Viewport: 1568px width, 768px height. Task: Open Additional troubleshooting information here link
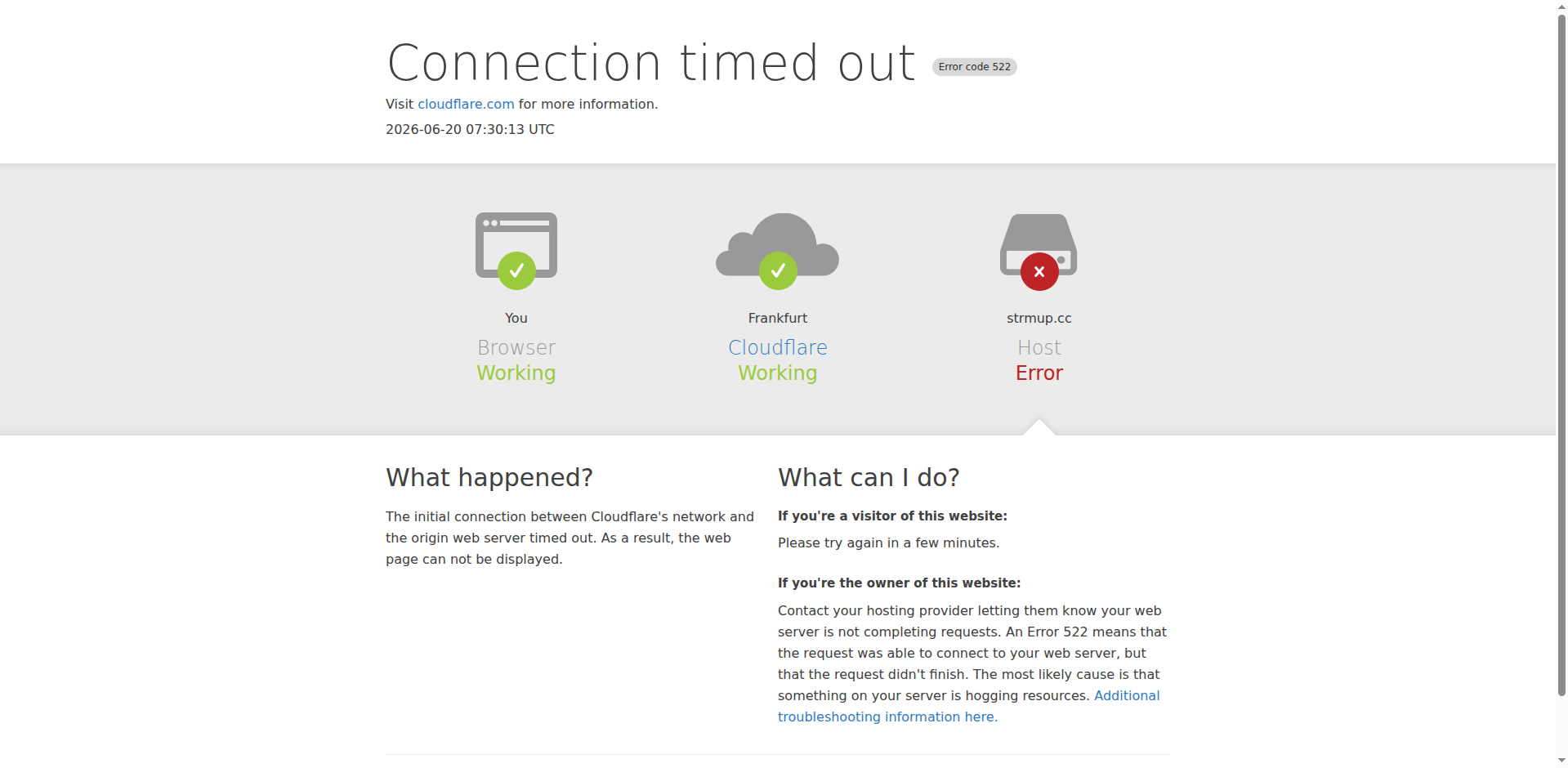coord(968,706)
